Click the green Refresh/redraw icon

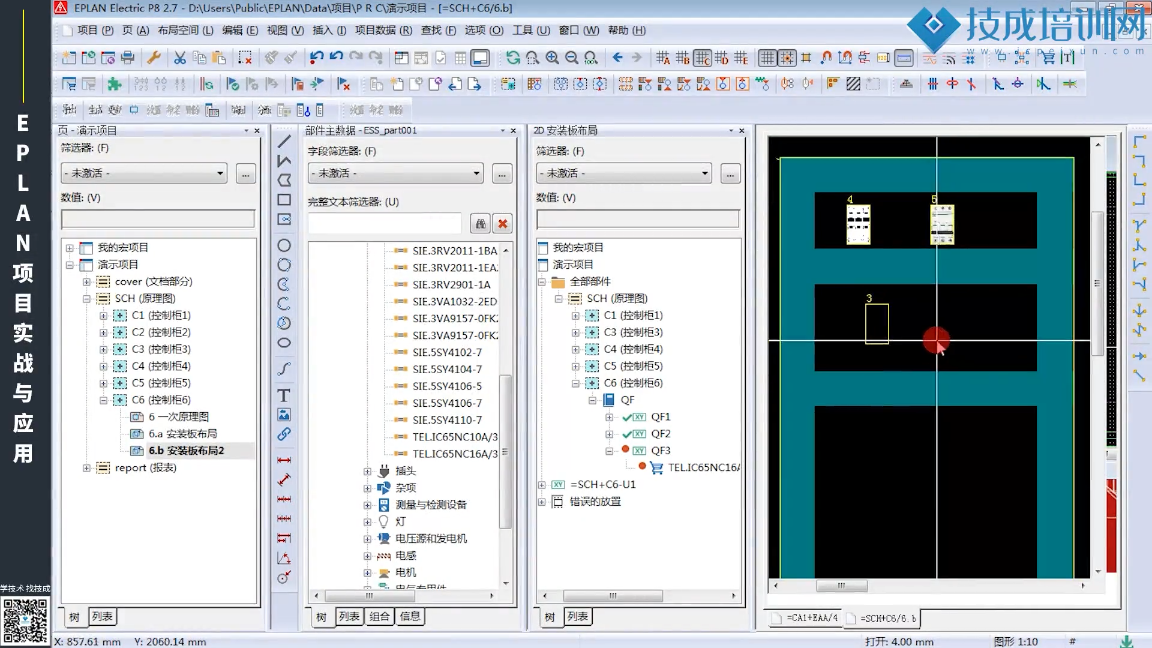tap(513, 57)
